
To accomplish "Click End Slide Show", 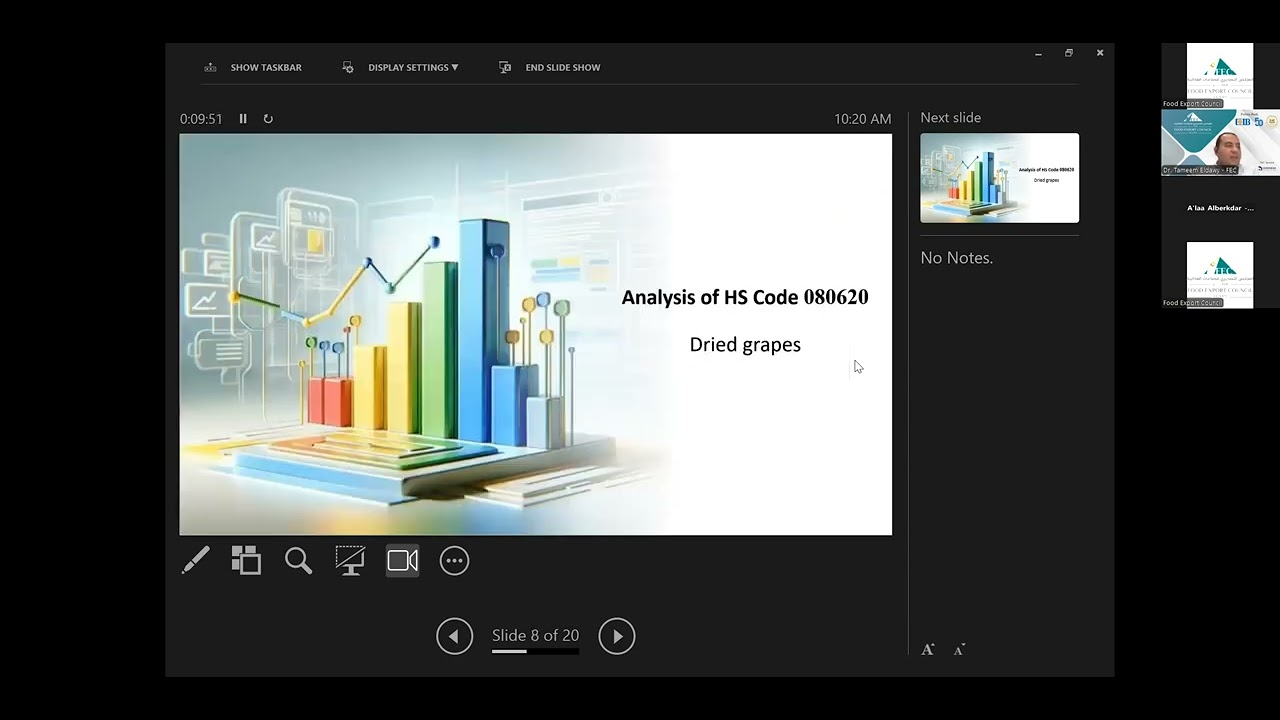I will (x=550, y=67).
